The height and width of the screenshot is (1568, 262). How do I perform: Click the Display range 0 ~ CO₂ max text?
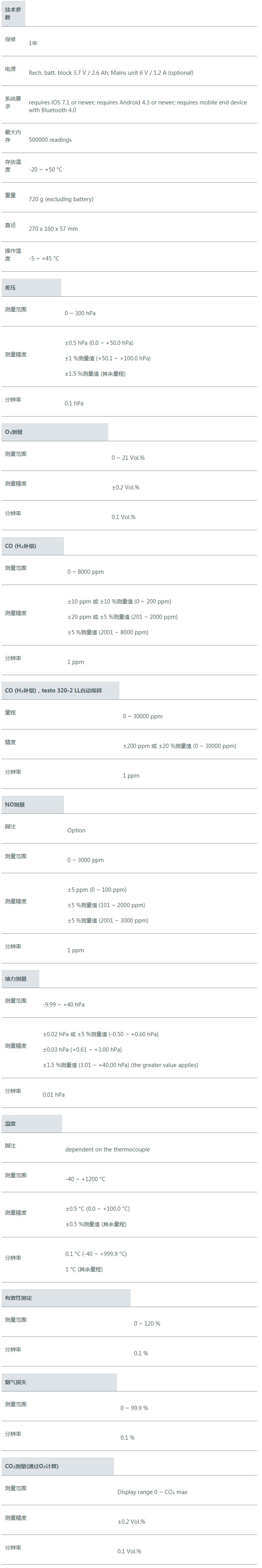click(x=152, y=1492)
